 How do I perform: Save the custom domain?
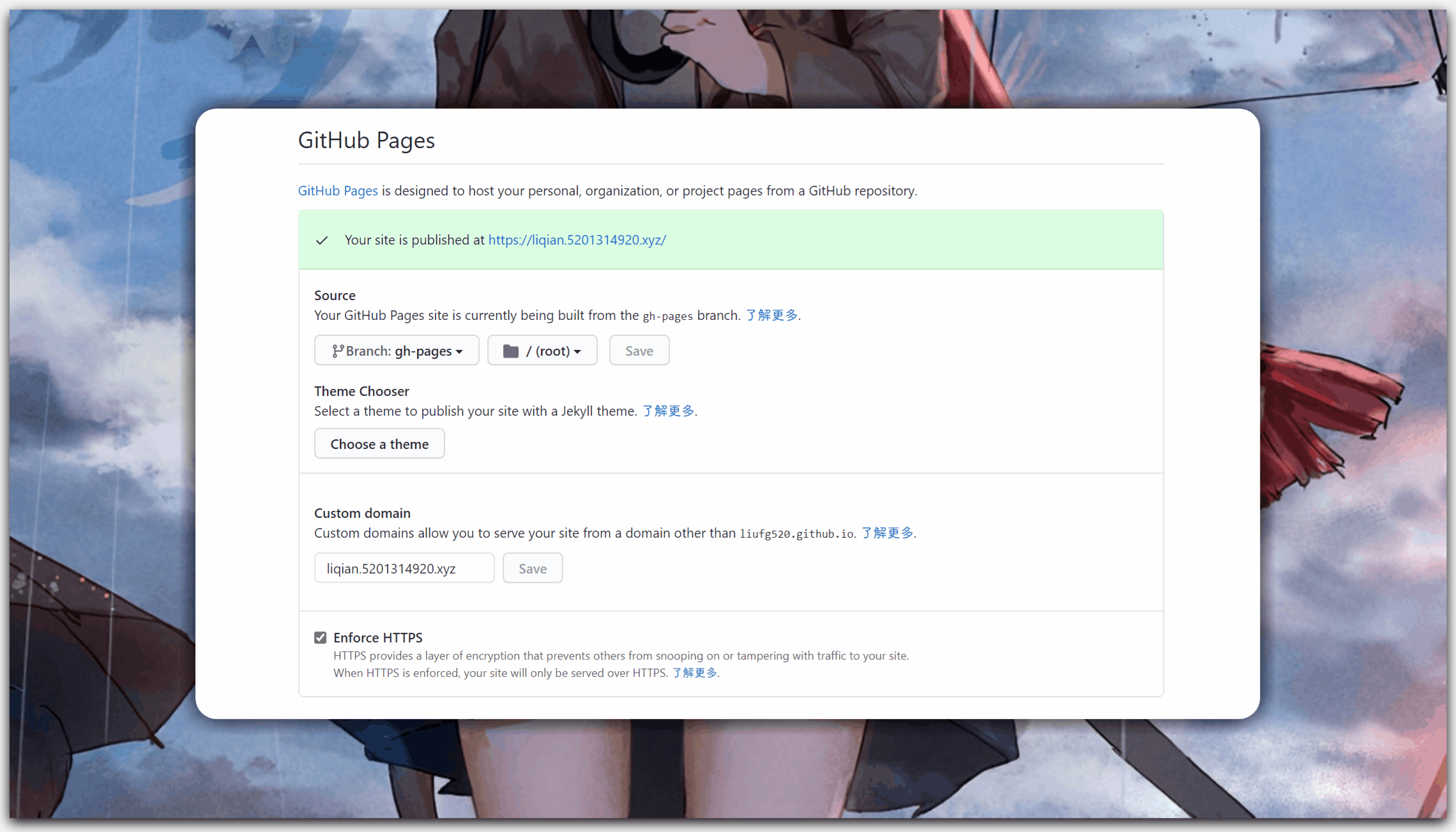(533, 568)
